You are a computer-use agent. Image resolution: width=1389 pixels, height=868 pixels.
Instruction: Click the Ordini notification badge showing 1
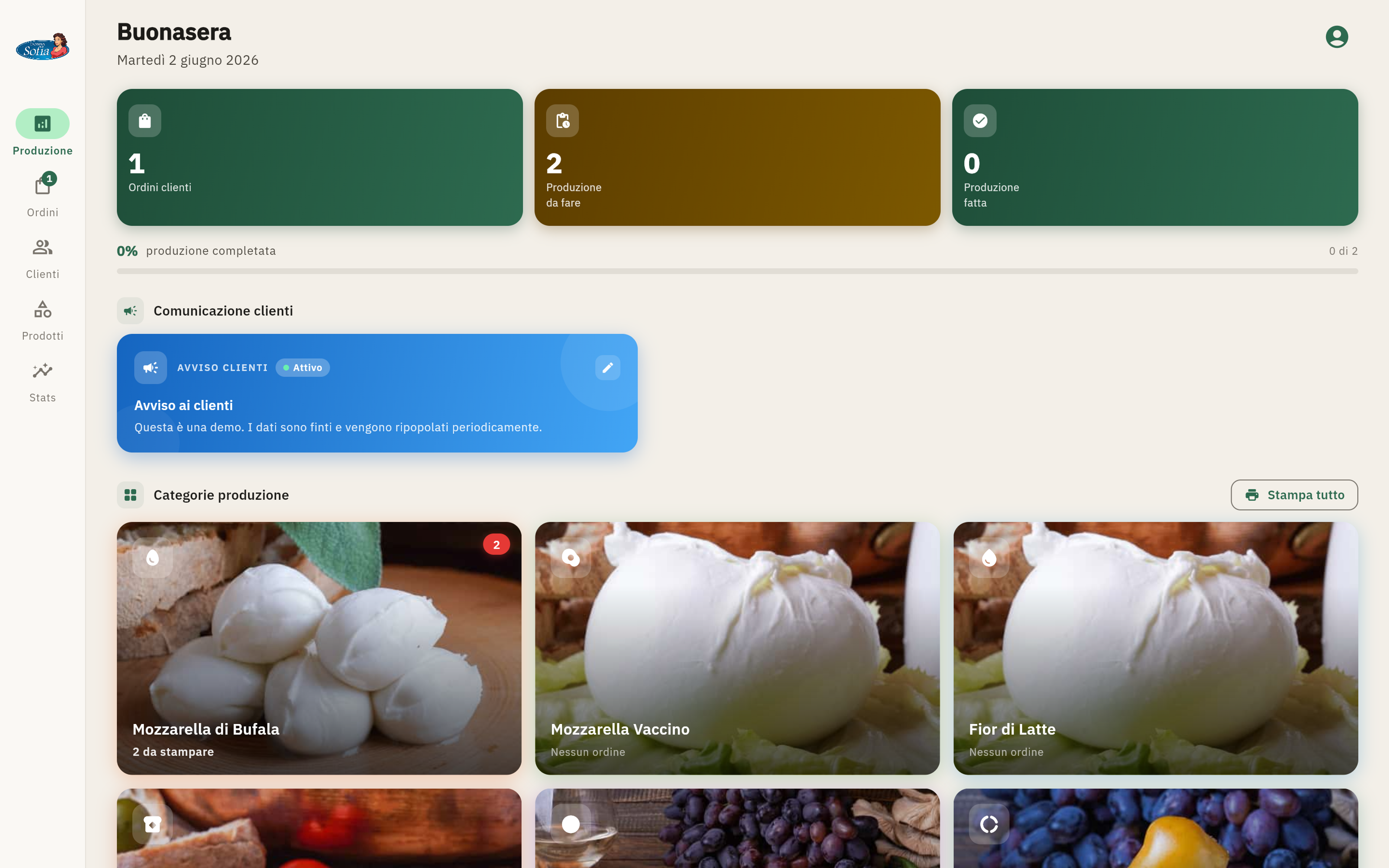coord(49,179)
